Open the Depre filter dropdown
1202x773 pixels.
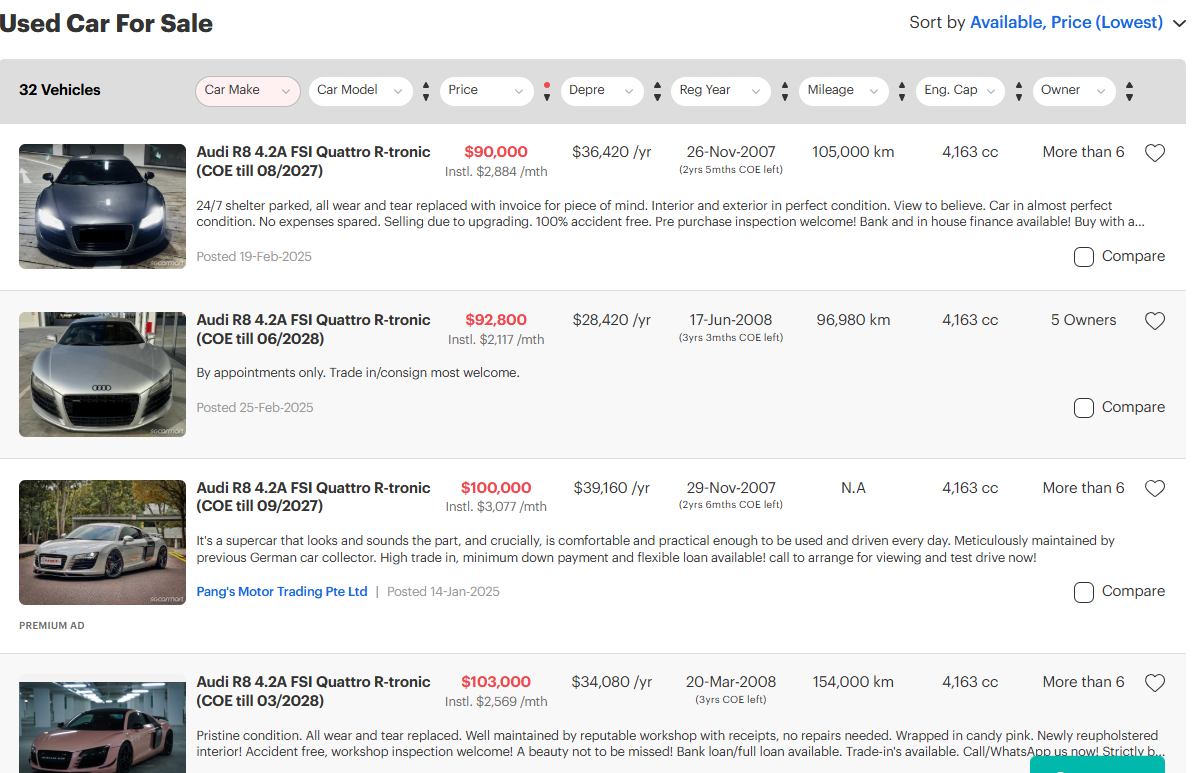tap(602, 91)
